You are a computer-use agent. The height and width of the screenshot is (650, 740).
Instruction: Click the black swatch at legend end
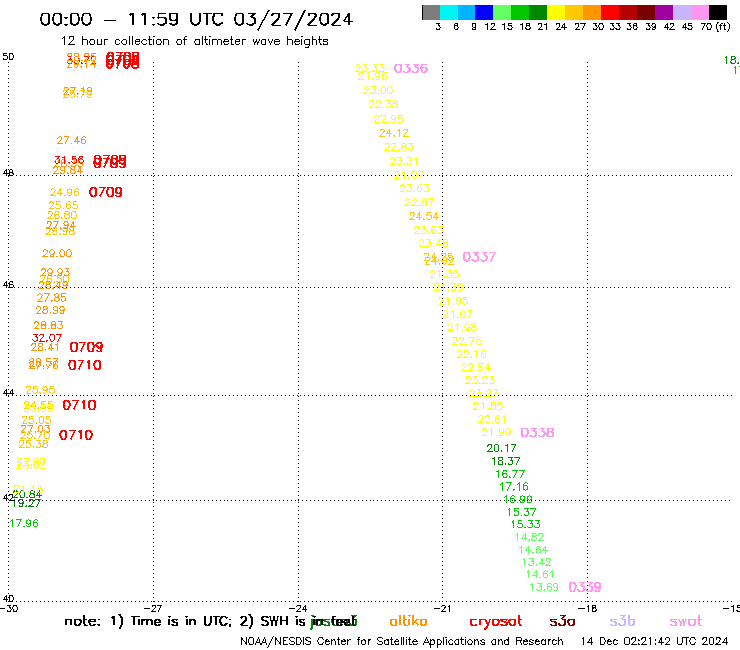(x=717, y=12)
